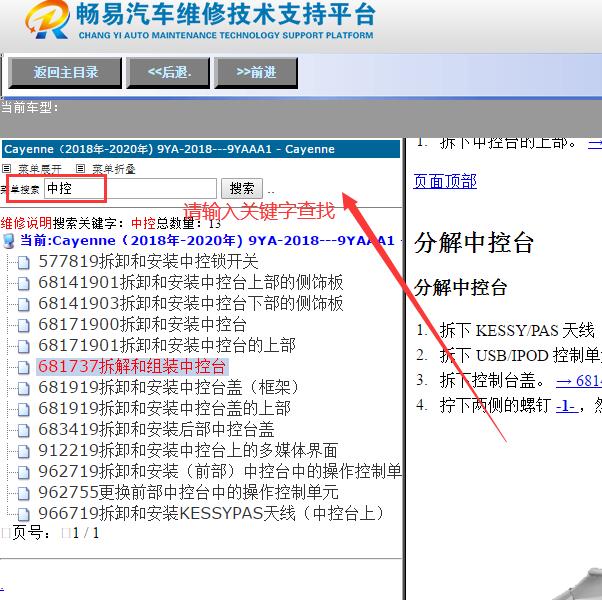Click the 页号 1 / 1 indicator
The width and height of the screenshot is (602, 600).
pos(50,533)
